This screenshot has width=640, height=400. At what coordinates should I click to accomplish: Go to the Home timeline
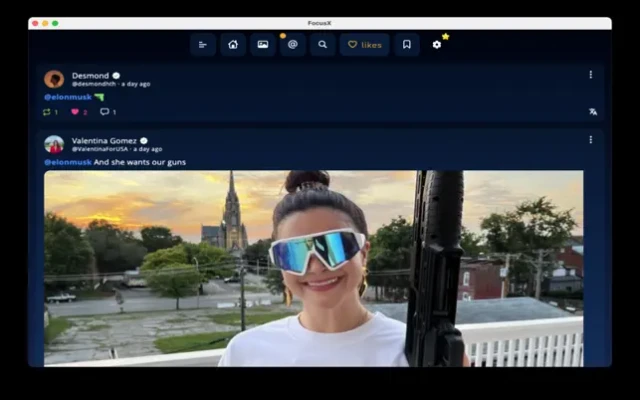[x=233, y=45]
